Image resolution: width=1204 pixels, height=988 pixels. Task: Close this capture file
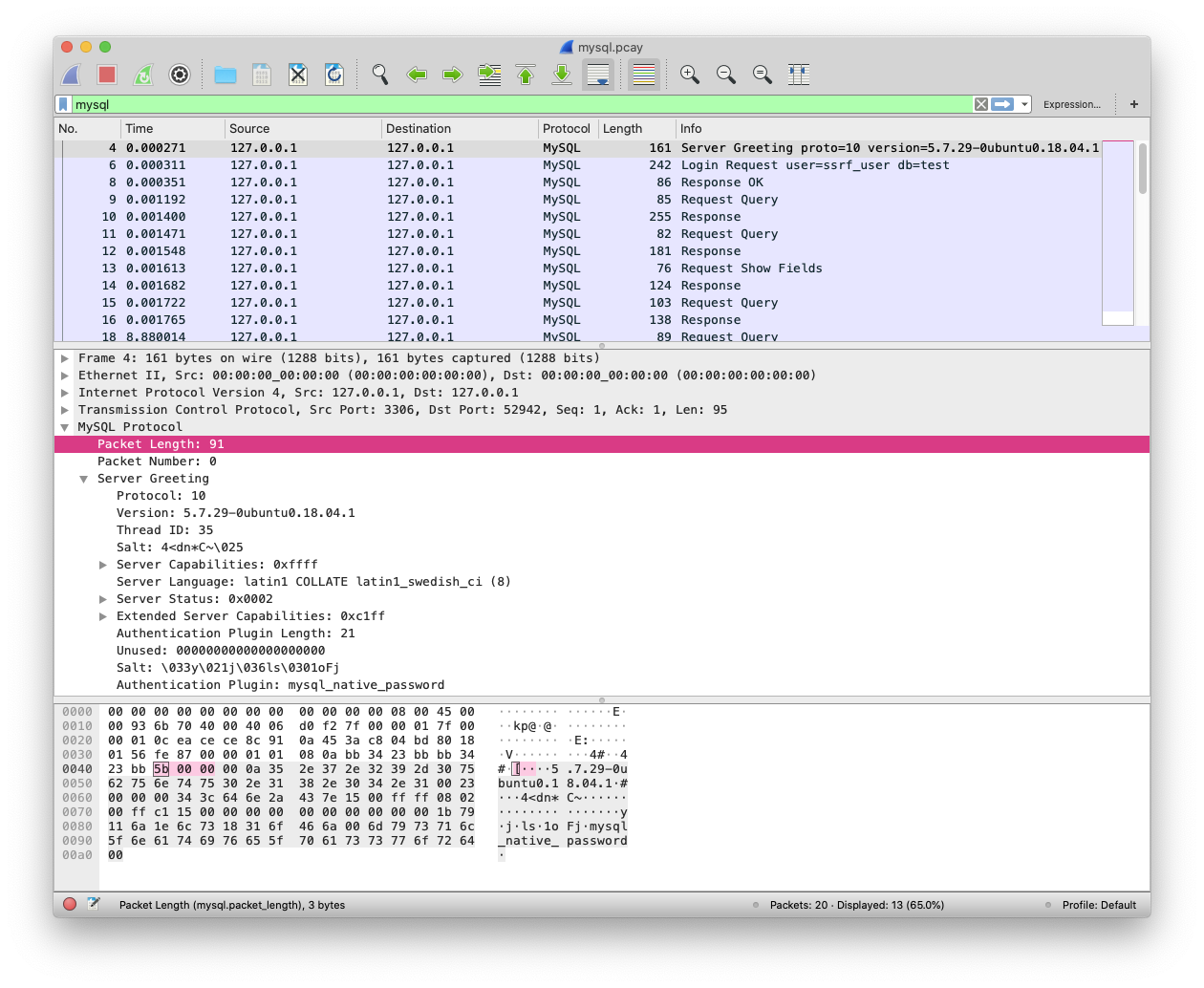click(298, 75)
